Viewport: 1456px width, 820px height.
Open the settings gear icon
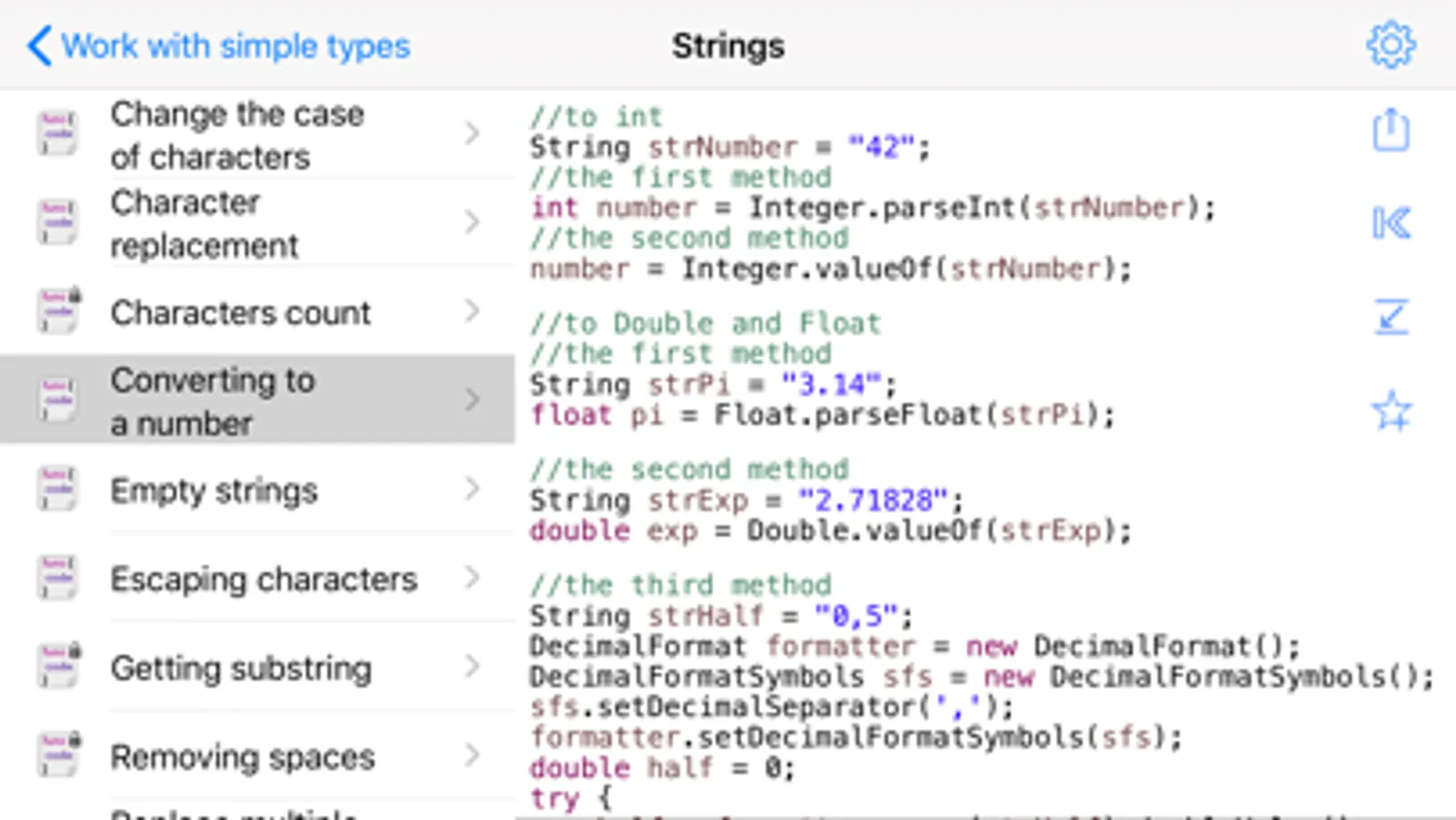coord(1390,45)
